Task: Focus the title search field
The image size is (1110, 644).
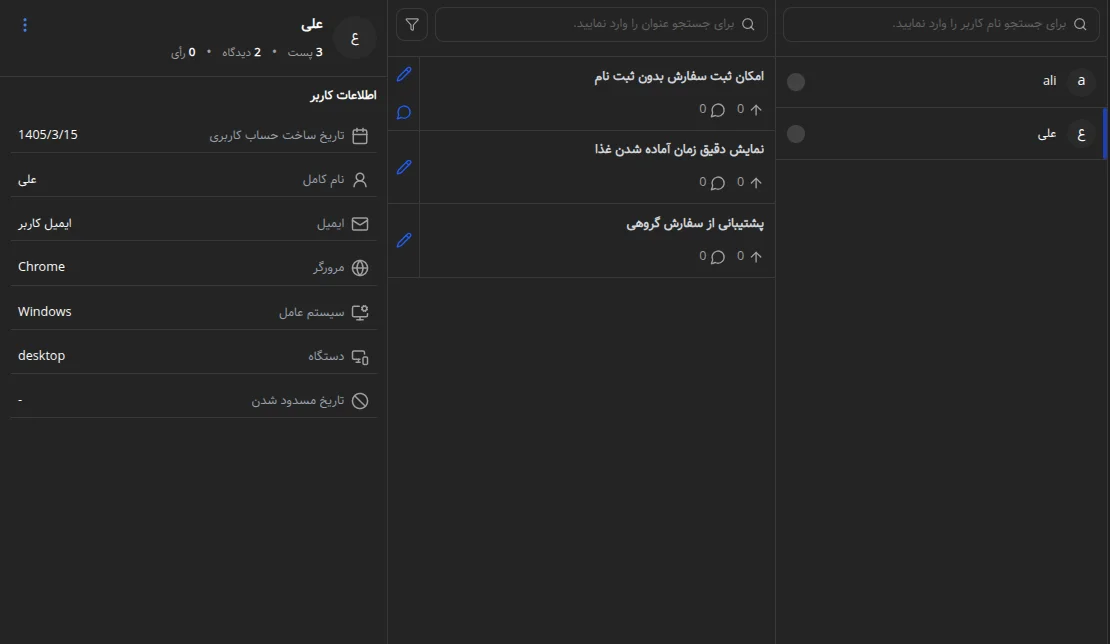Action: pyautogui.click(x=601, y=25)
